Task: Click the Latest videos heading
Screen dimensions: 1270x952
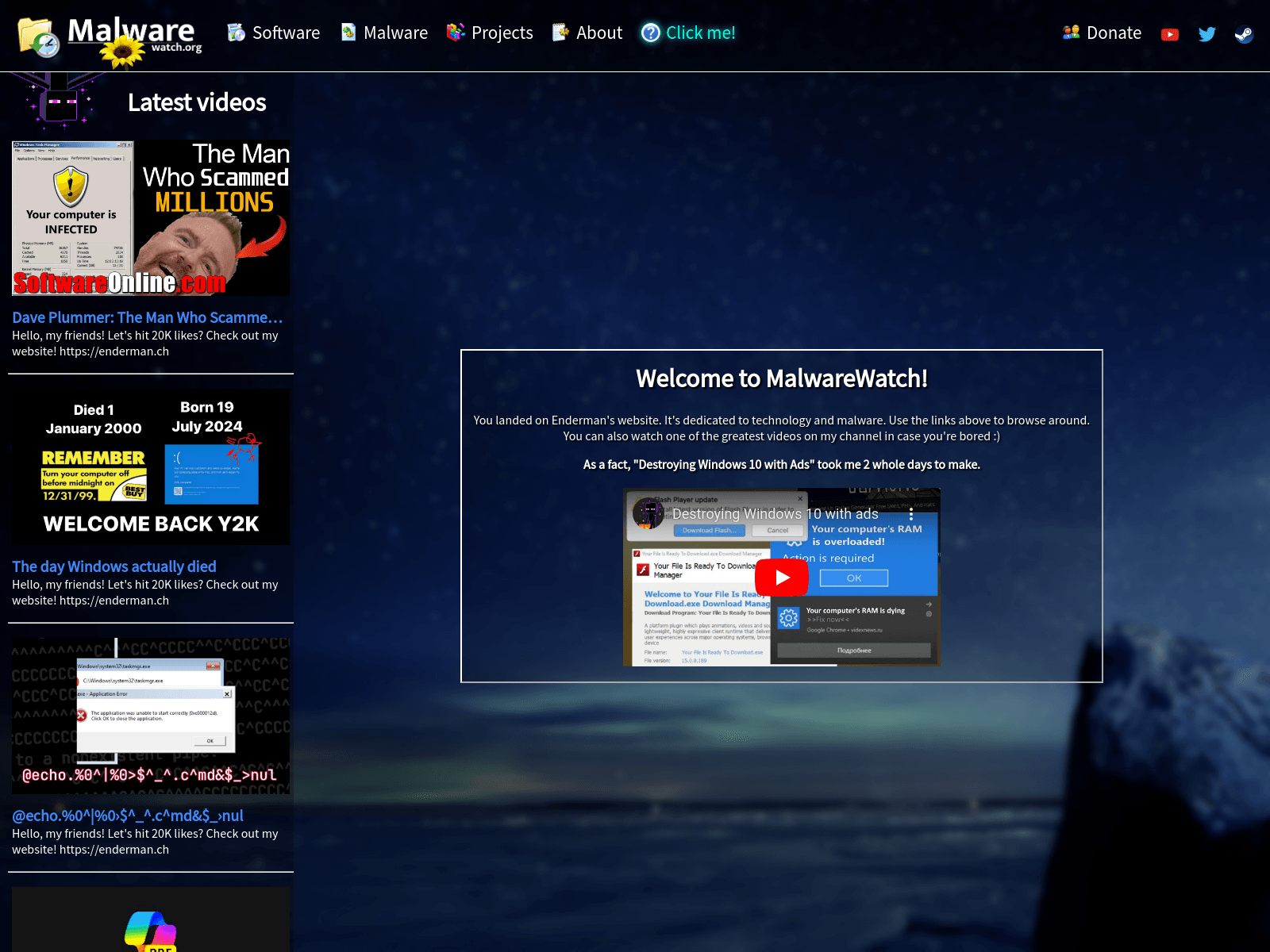Action: [197, 102]
